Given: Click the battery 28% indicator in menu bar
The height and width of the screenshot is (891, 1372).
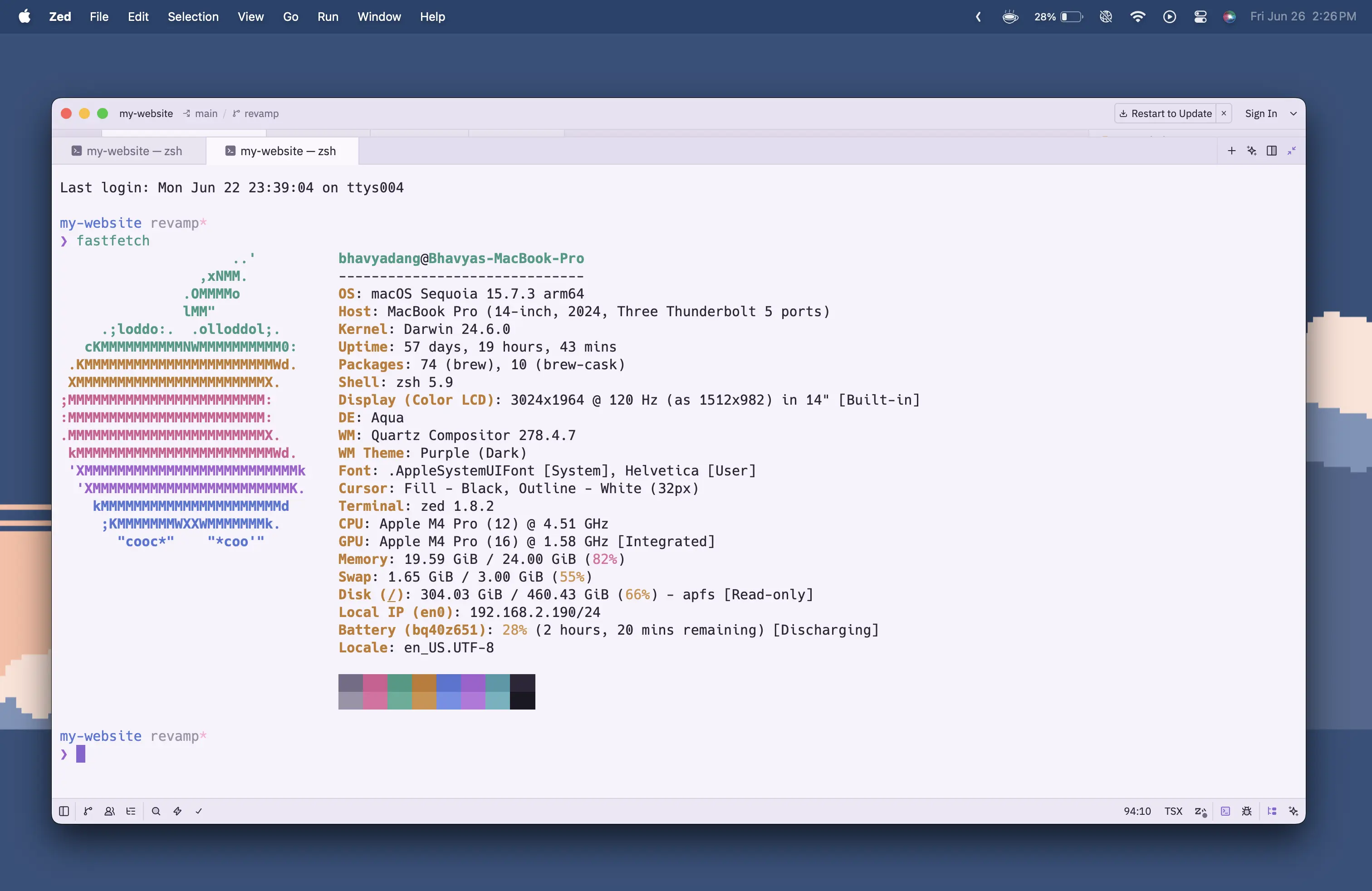Looking at the screenshot, I should pyautogui.click(x=1058, y=17).
